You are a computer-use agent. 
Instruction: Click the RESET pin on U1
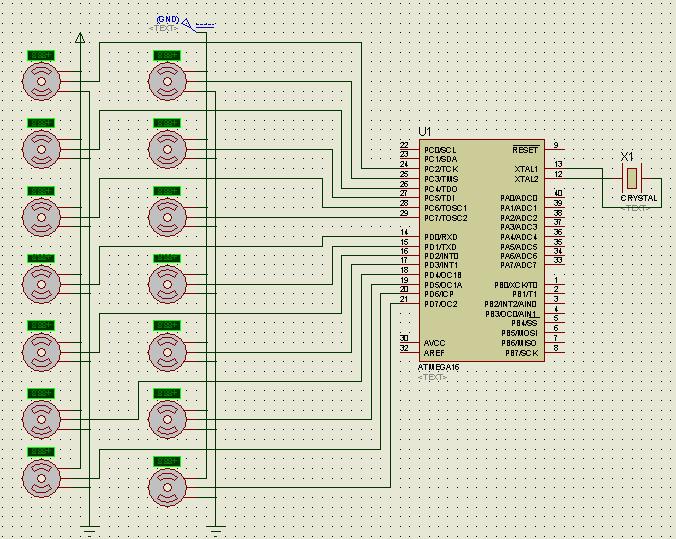[525, 149]
